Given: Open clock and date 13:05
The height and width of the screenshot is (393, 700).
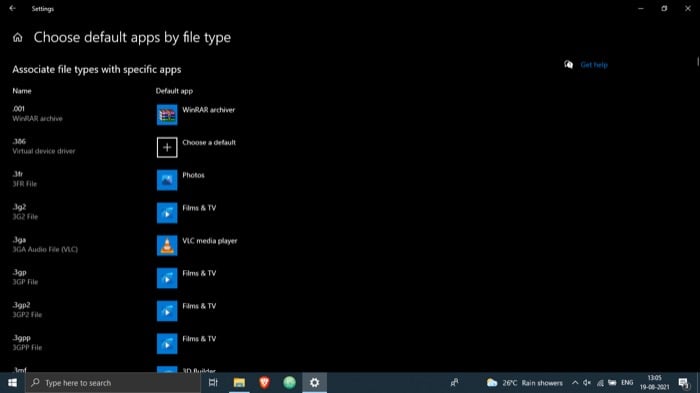Looking at the screenshot, I should point(654,383).
